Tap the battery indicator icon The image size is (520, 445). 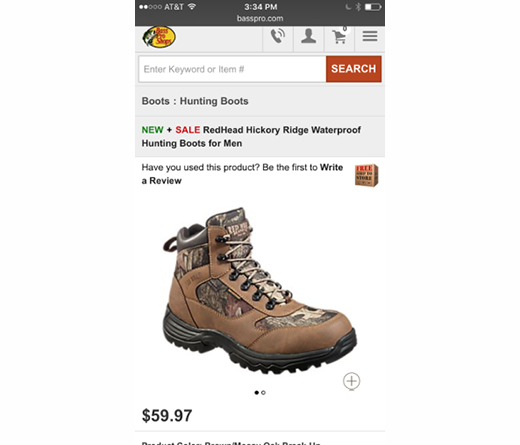(x=373, y=7)
